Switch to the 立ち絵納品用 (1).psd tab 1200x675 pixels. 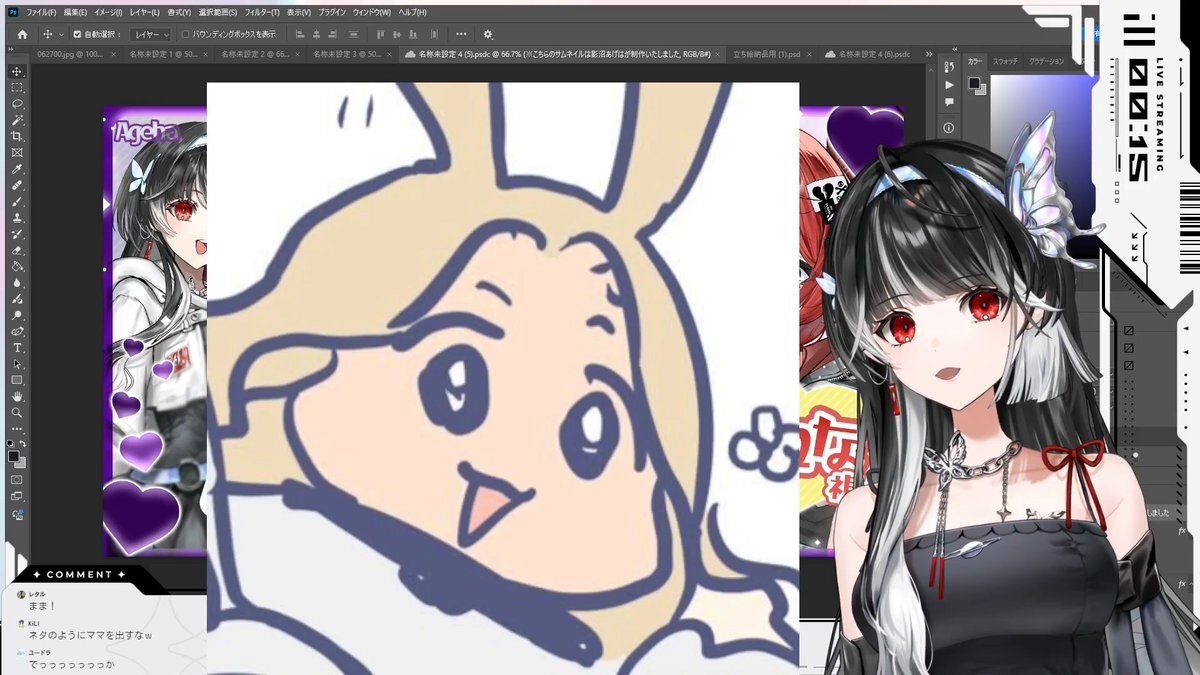coord(767,54)
